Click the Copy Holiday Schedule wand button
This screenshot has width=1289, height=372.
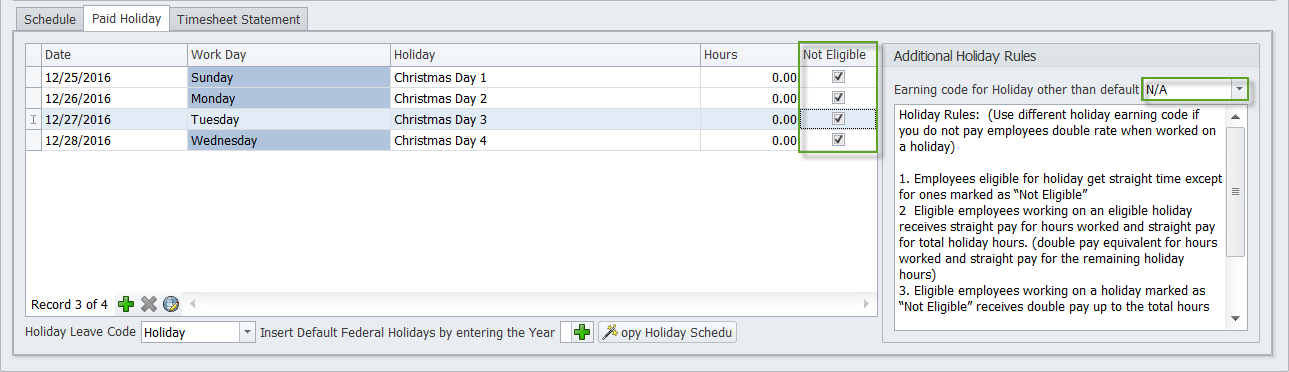[x=667, y=332]
